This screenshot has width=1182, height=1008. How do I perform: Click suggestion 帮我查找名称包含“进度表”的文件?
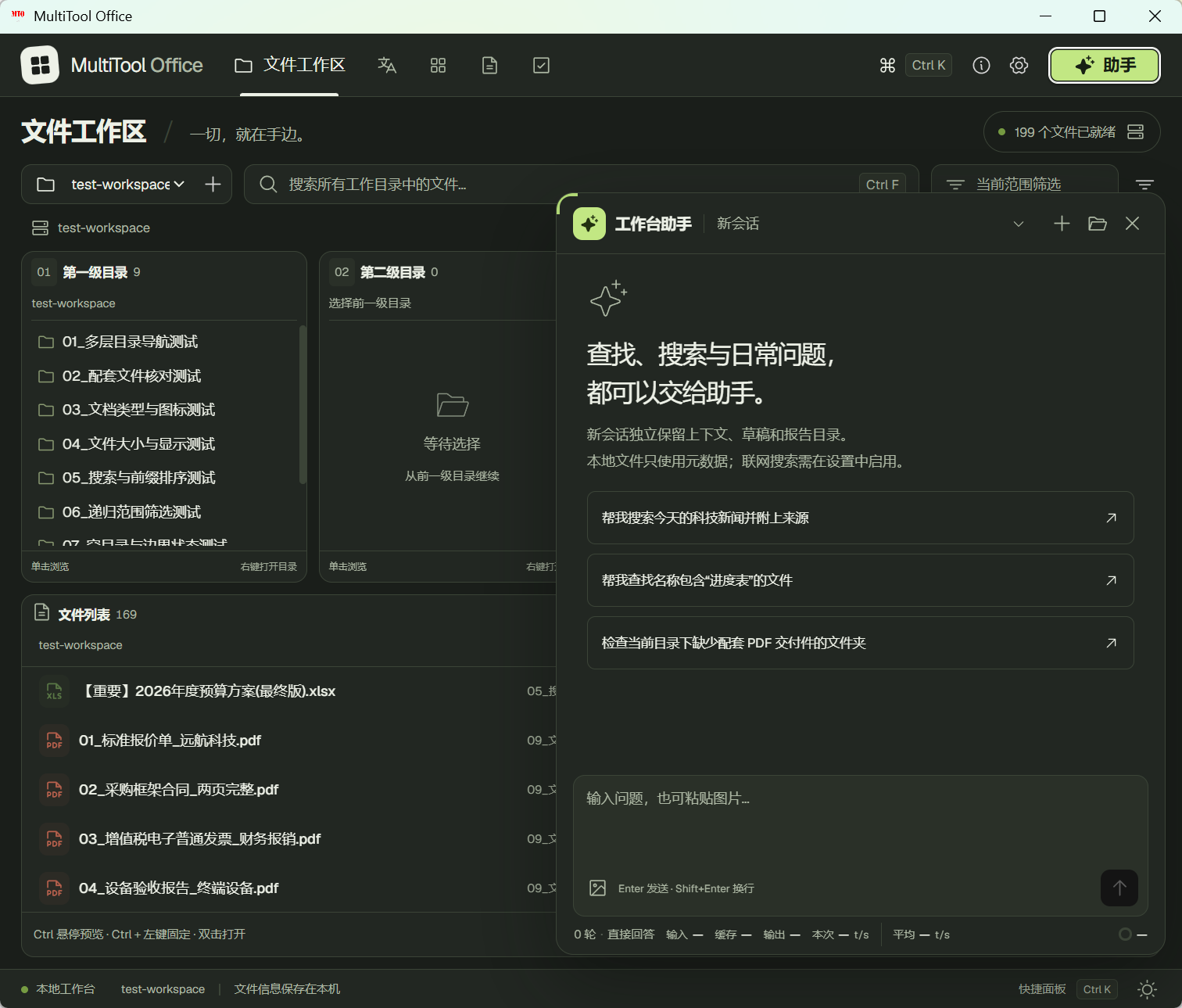(x=860, y=580)
